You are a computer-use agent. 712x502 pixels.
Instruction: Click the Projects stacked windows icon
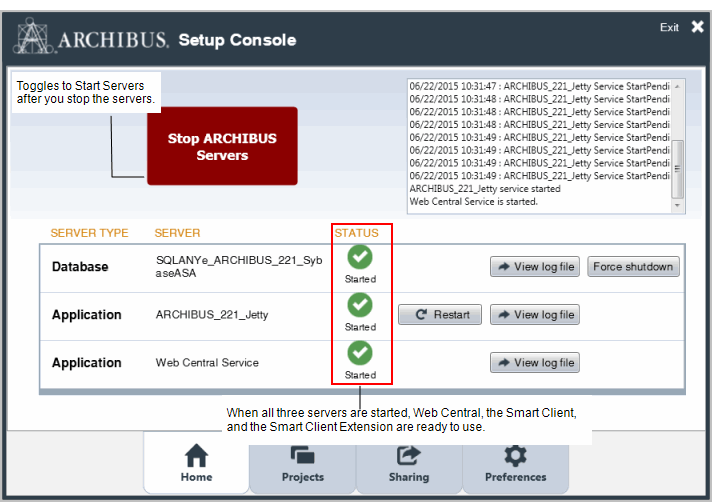[x=302, y=455]
